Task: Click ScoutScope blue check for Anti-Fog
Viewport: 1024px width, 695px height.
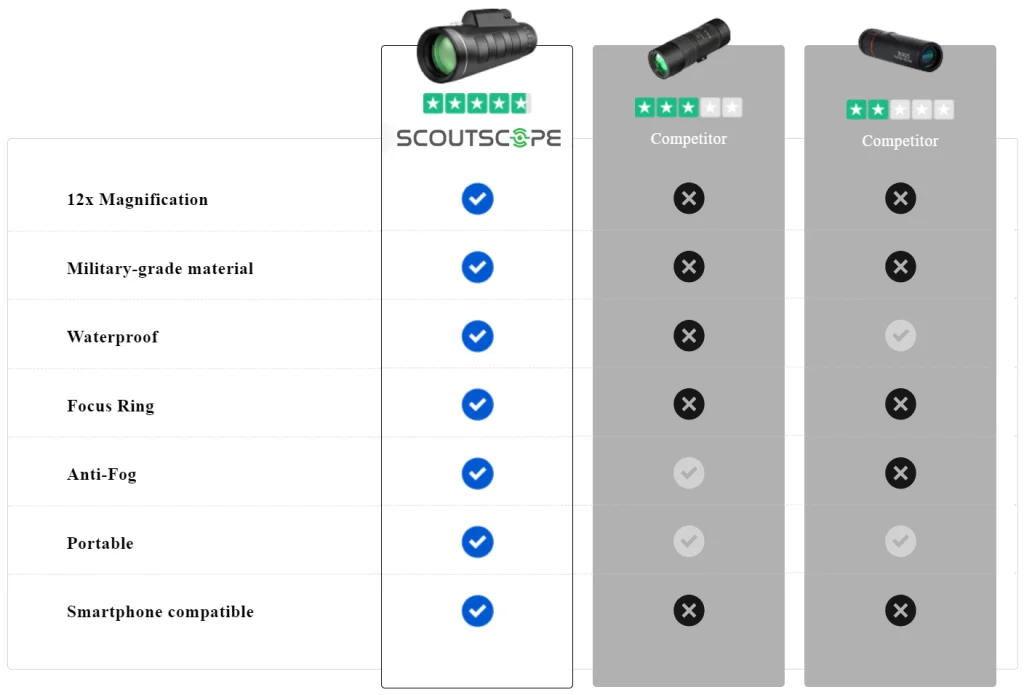Action: pos(477,474)
